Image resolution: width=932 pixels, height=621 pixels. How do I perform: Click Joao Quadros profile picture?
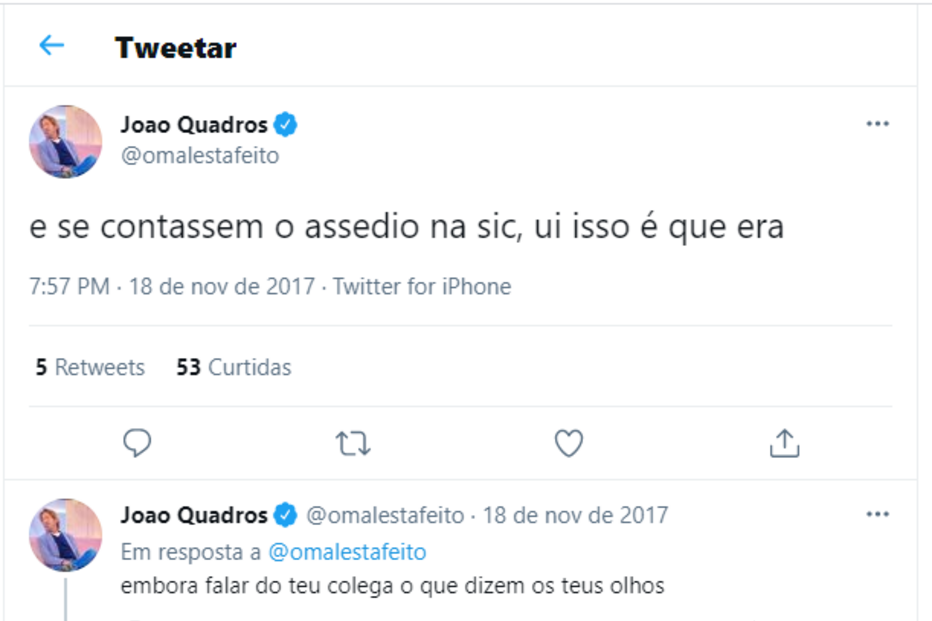click(64, 141)
